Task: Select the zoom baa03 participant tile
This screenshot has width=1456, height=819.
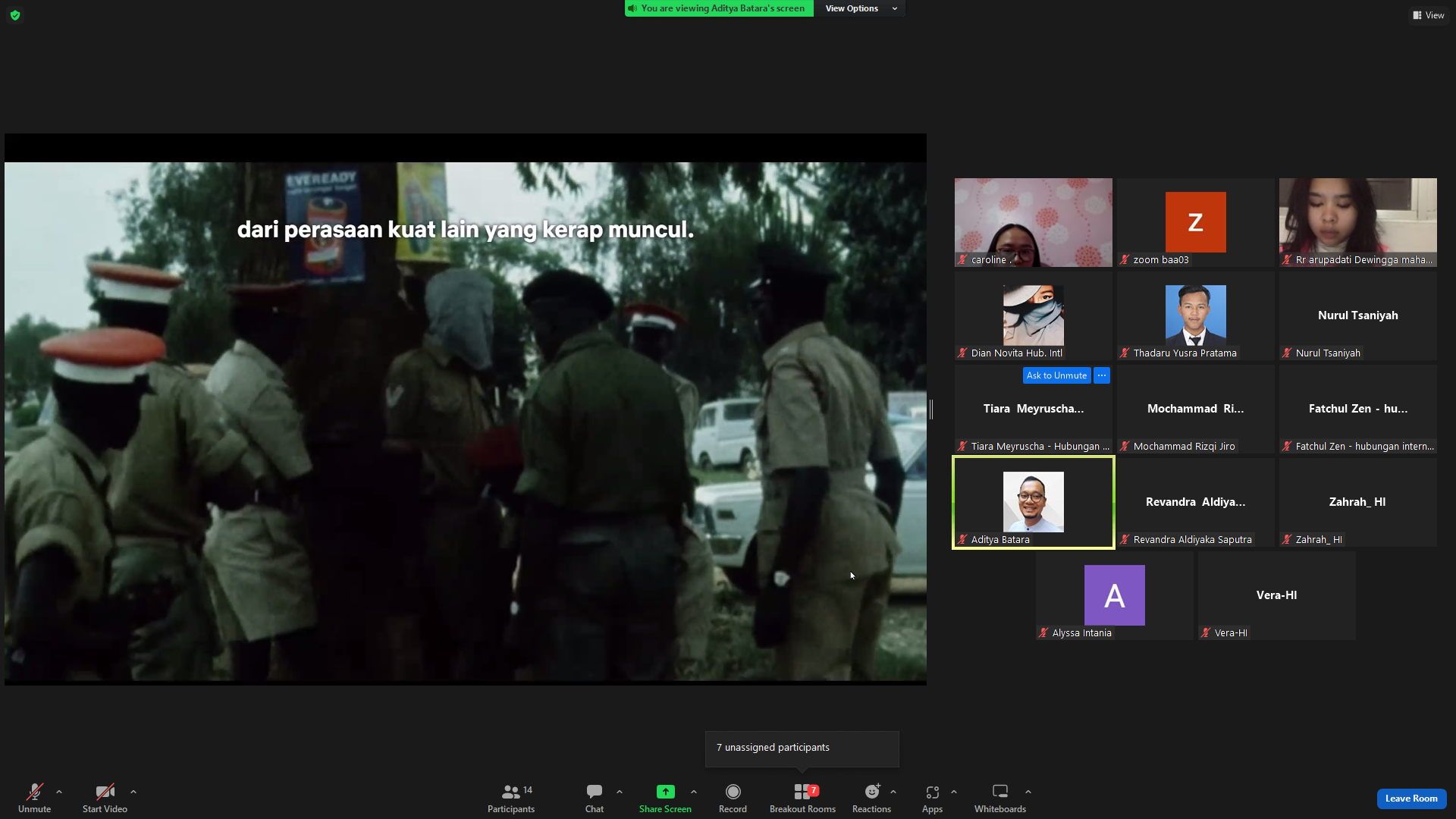Action: coord(1195,222)
